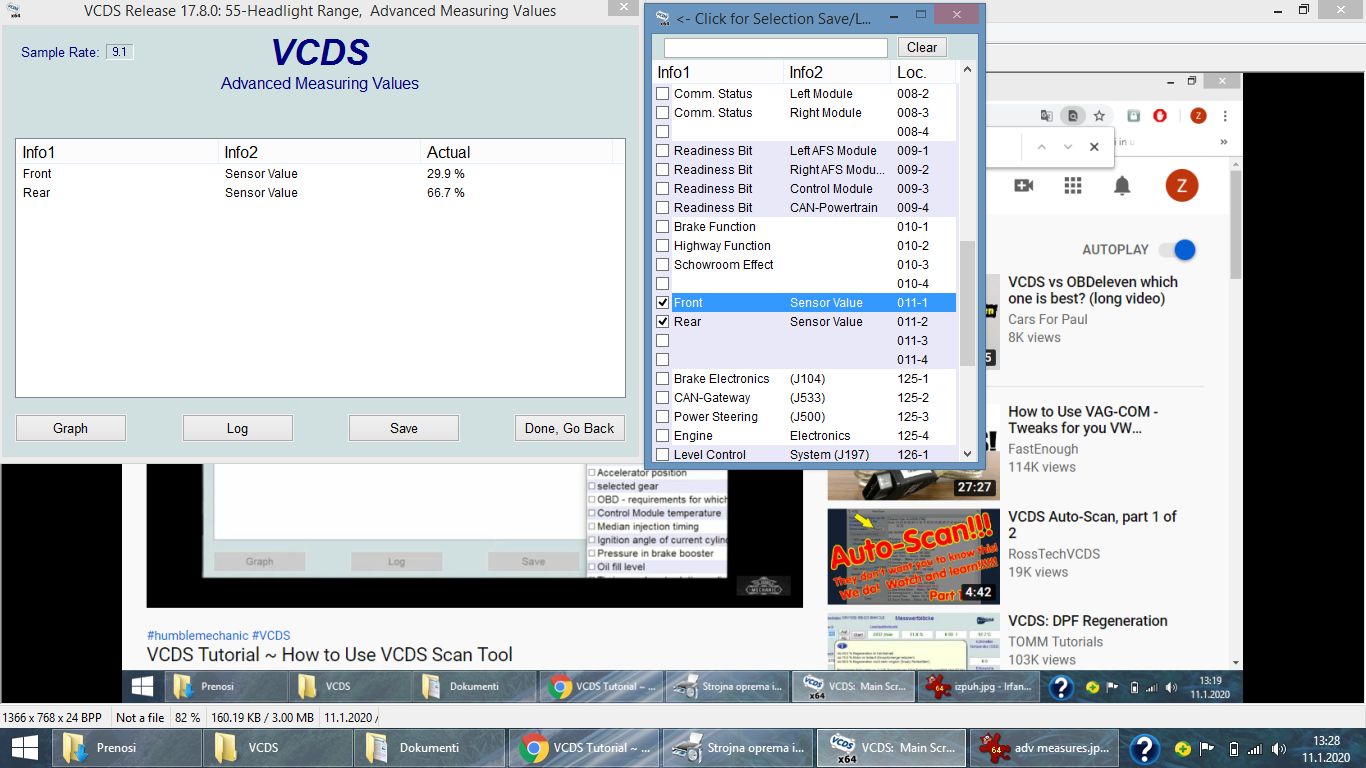Open the Auto-Scan 4:42 video thumbnail
The width and height of the screenshot is (1366, 768).
(x=912, y=556)
